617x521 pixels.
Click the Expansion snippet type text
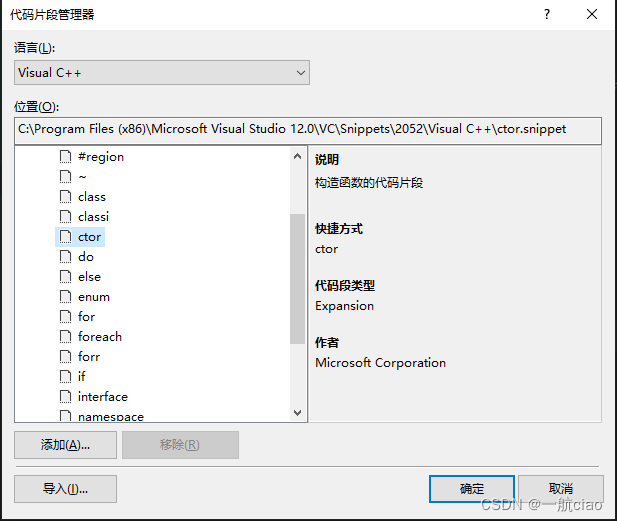pyautogui.click(x=344, y=306)
